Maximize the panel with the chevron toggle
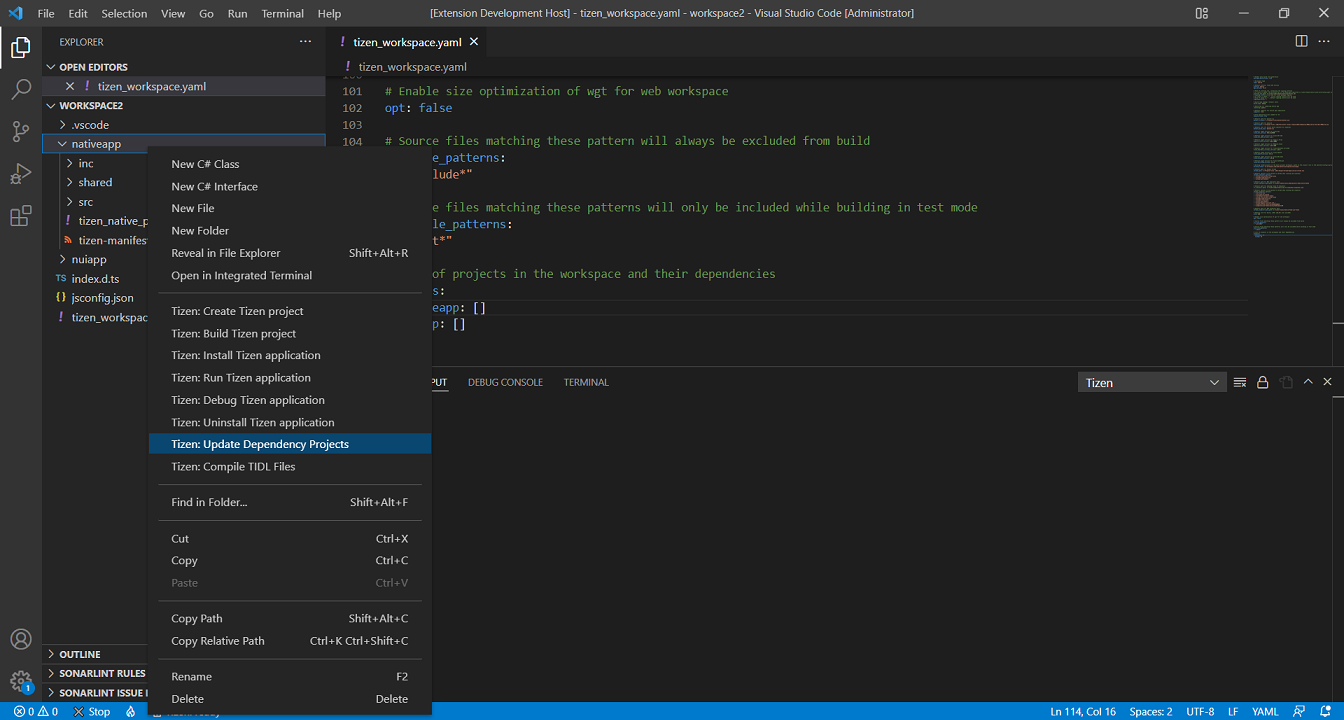This screenshot has height=720, width=1344. 1307,381
